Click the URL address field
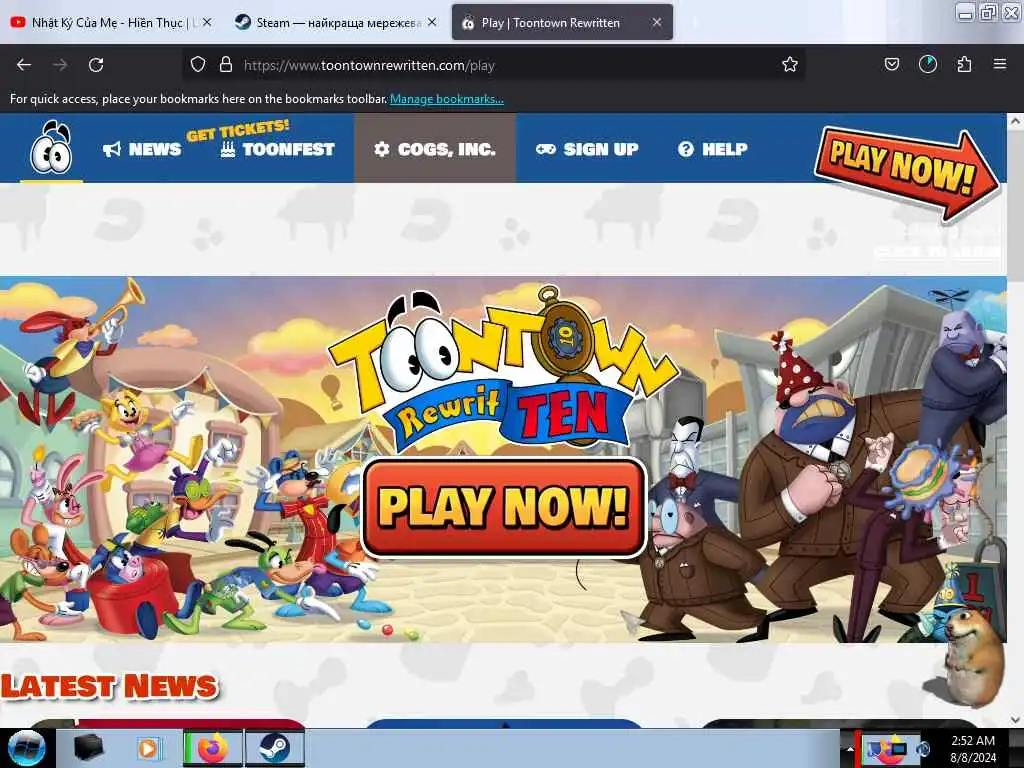This screenshot has height=768, width=1024. (493, 65)
